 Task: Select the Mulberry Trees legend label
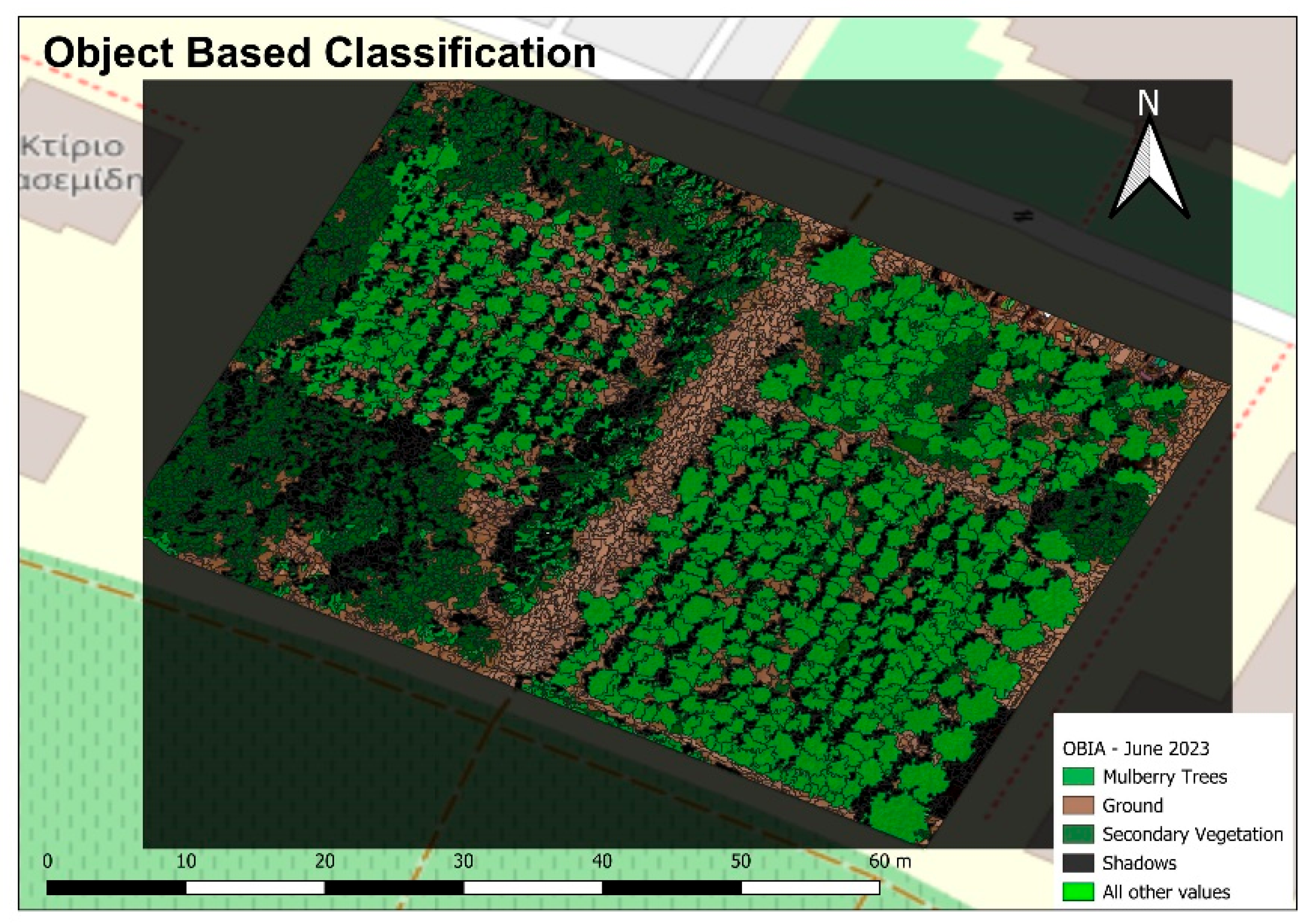[x=1165, y=777]
